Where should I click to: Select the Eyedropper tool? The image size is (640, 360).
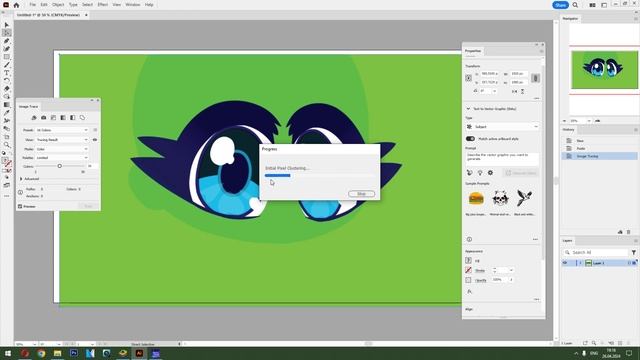click(7, 113)
